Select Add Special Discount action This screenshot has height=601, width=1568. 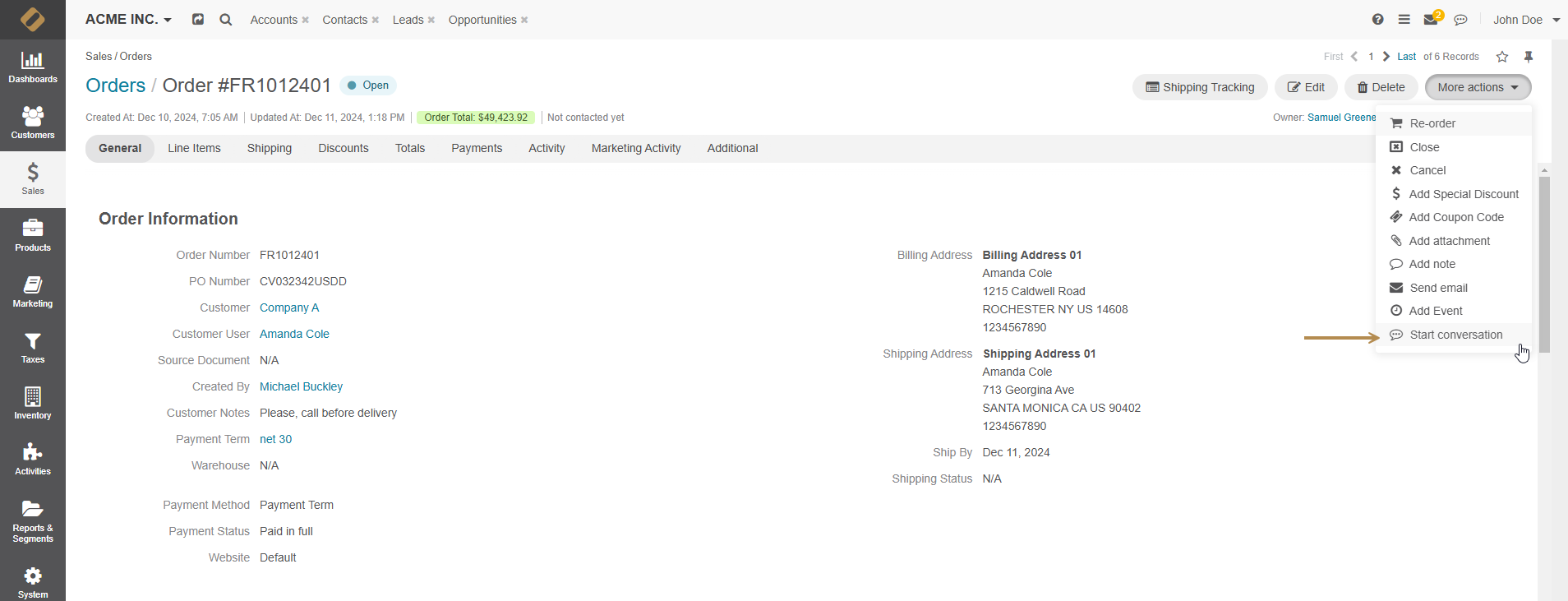coord(1453,194)
